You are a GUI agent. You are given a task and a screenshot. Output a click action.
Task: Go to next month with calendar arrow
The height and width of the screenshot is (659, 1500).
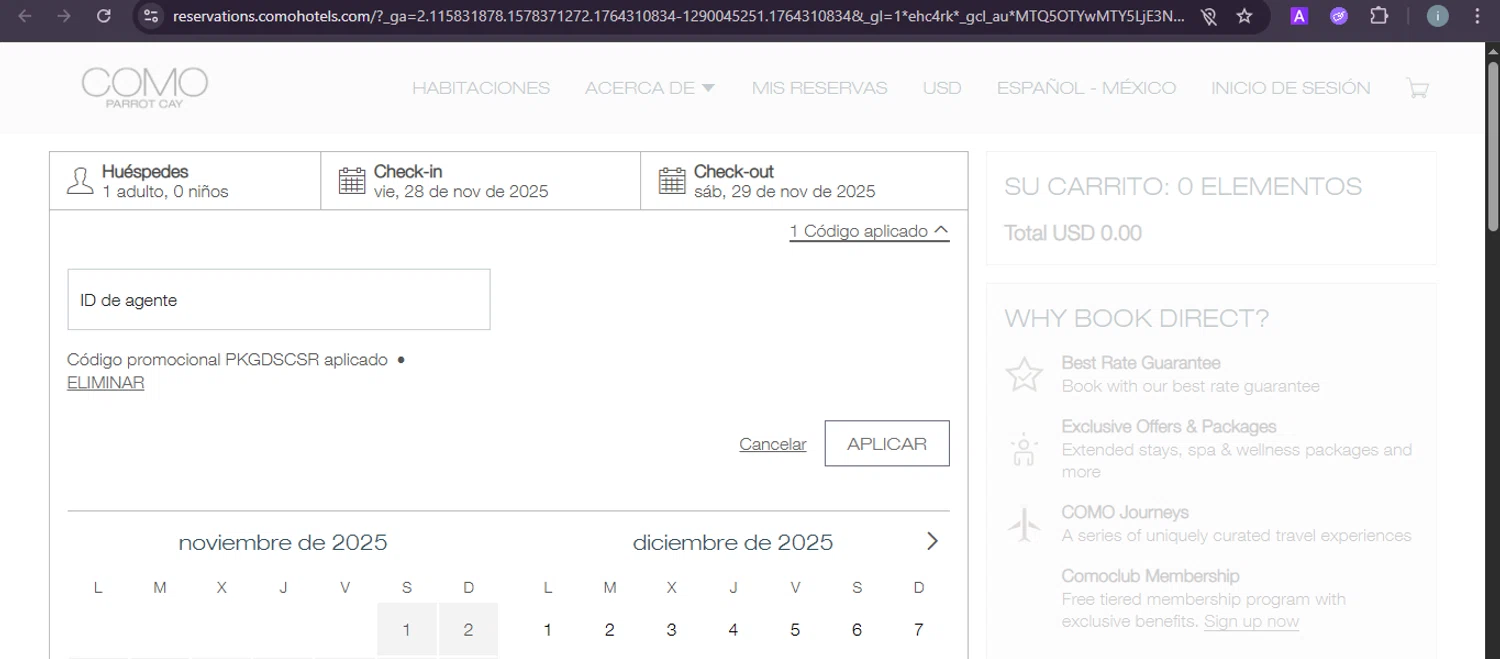(x=932, y=541)
